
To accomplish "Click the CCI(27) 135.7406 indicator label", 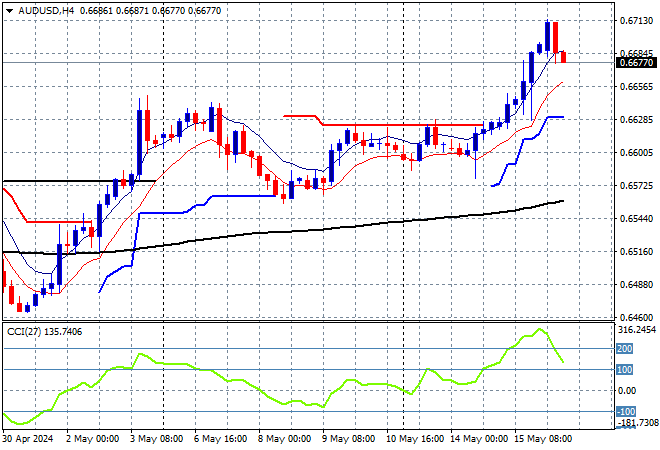I will [45, 332].
